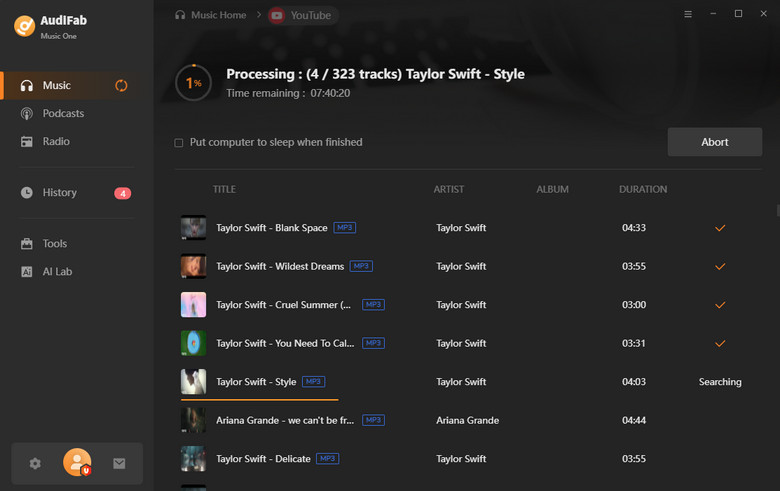Viewport: 780px width, 491px height.
Task: Open History with 4 notifications
Action: [60, 193]
